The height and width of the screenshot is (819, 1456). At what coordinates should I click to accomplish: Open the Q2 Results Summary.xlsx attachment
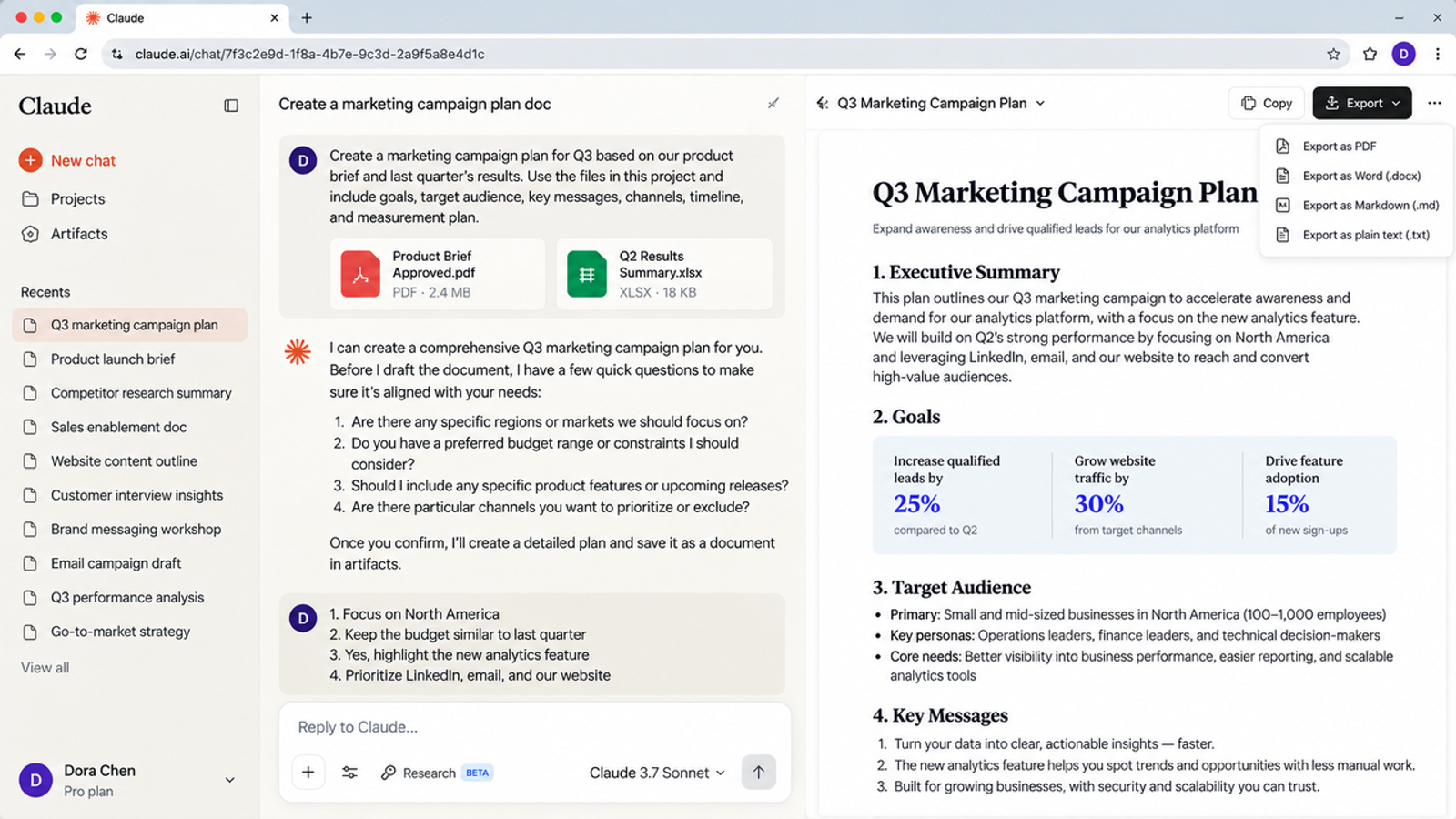664,273
